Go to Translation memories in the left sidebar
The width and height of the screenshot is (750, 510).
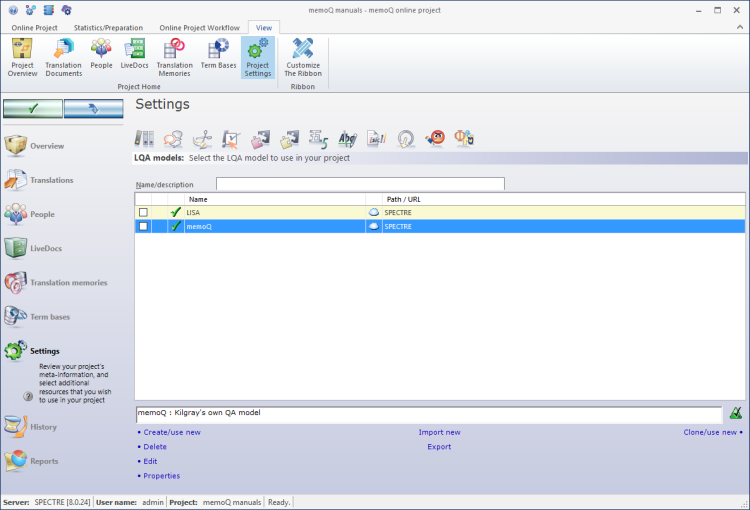tap(68, 283)
